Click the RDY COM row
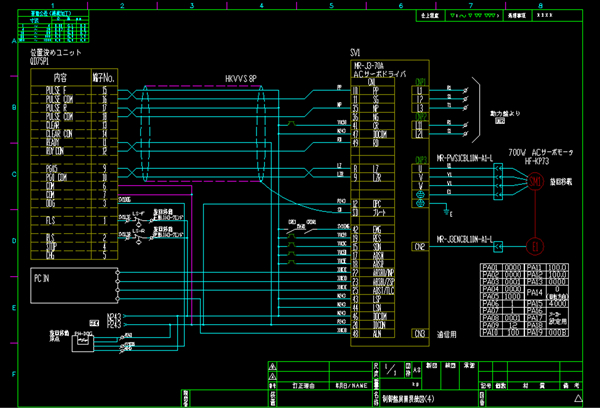This screenshot has height=408, width=600. (74, 152)
